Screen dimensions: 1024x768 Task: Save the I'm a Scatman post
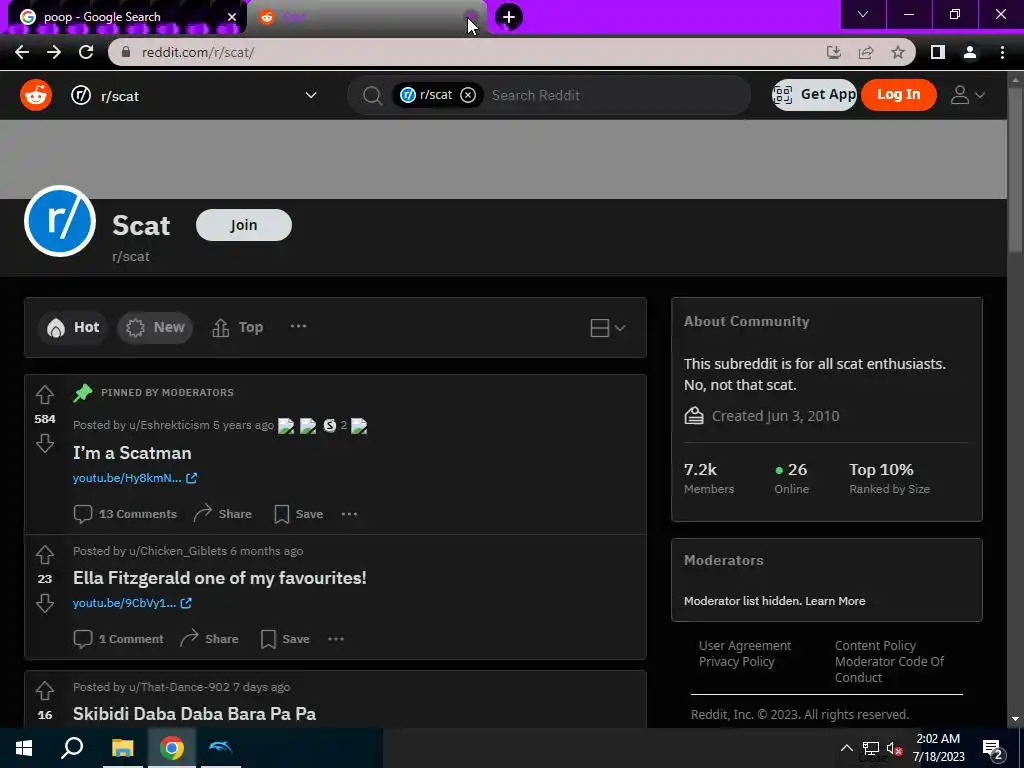coord(298,514)
